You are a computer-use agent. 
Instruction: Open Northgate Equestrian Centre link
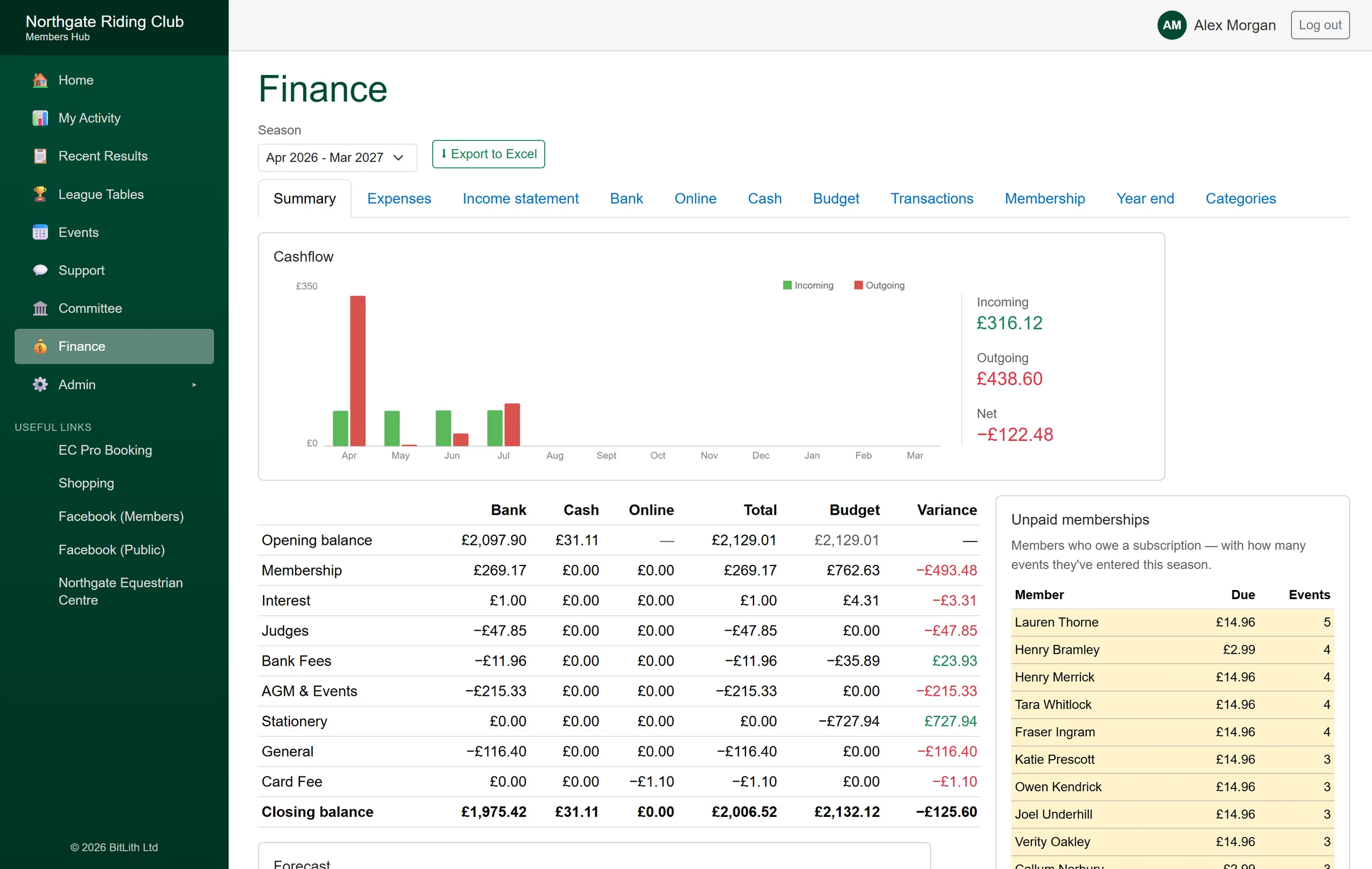[x=121, y=591]
